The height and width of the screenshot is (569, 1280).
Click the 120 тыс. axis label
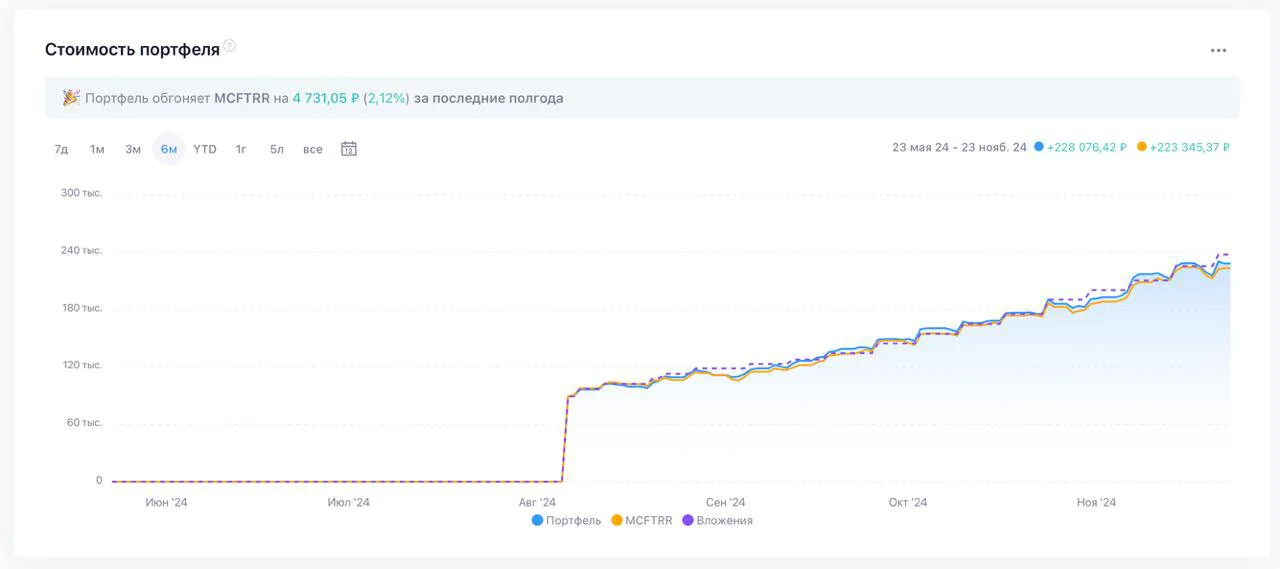point(82,366)
